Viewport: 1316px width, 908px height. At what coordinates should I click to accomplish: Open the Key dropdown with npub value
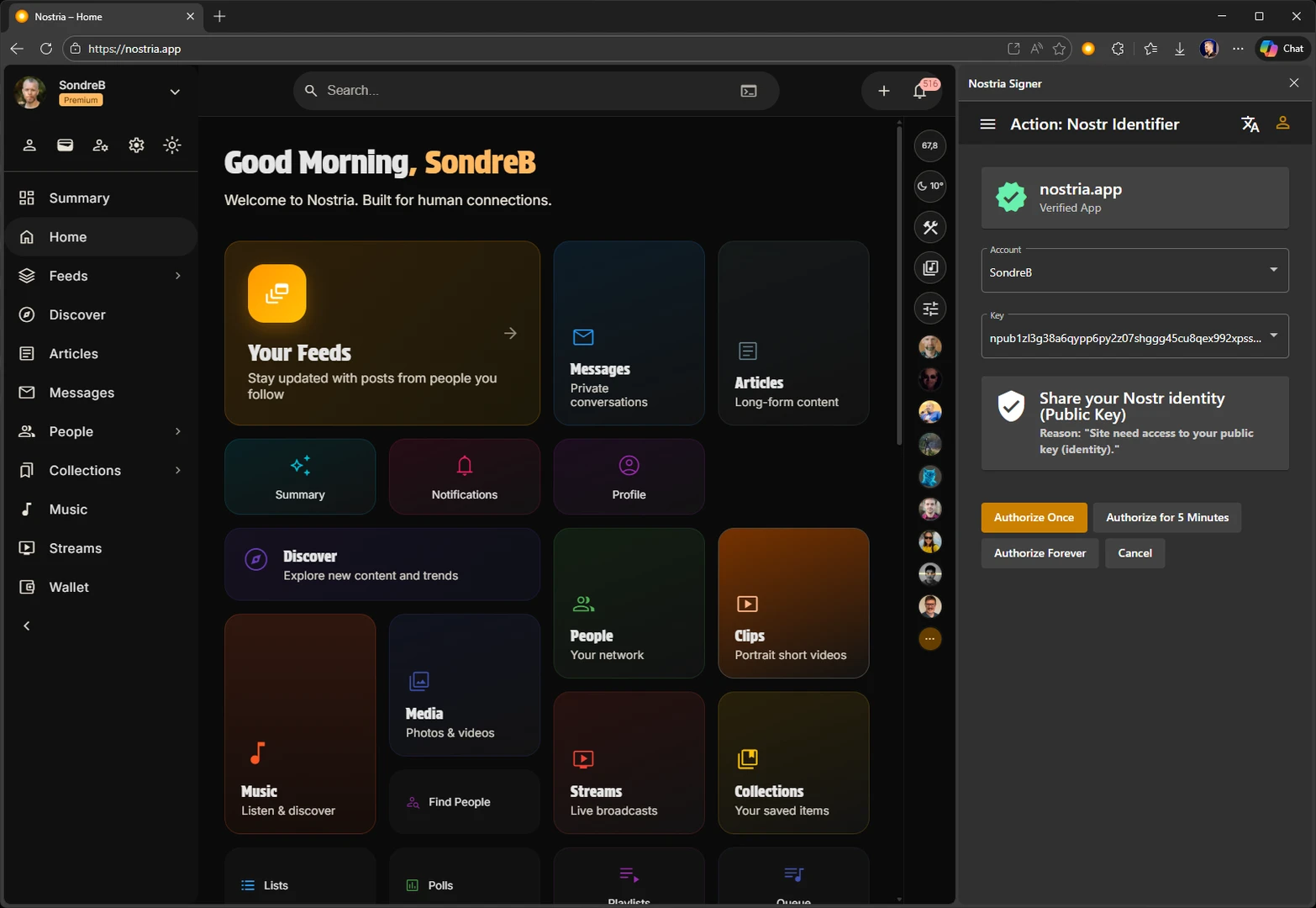pos(1134,336)
